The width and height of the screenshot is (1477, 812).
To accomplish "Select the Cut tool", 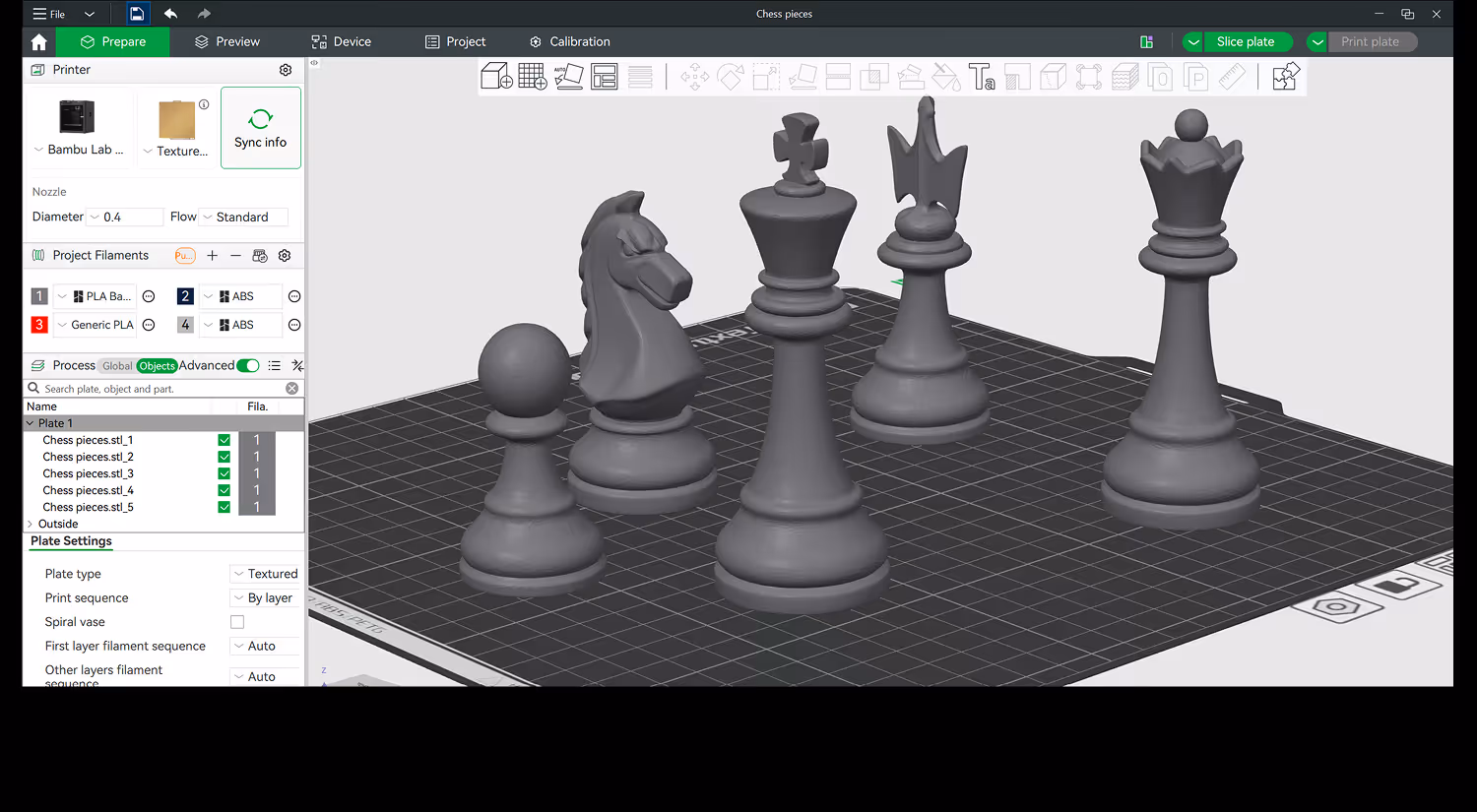I will tap(838, 76).
